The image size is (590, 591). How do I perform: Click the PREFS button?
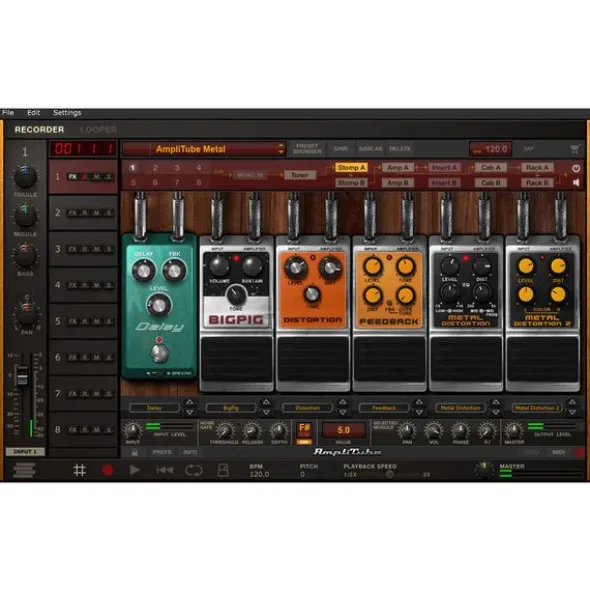pyautogui.click(x=162, y=452)
